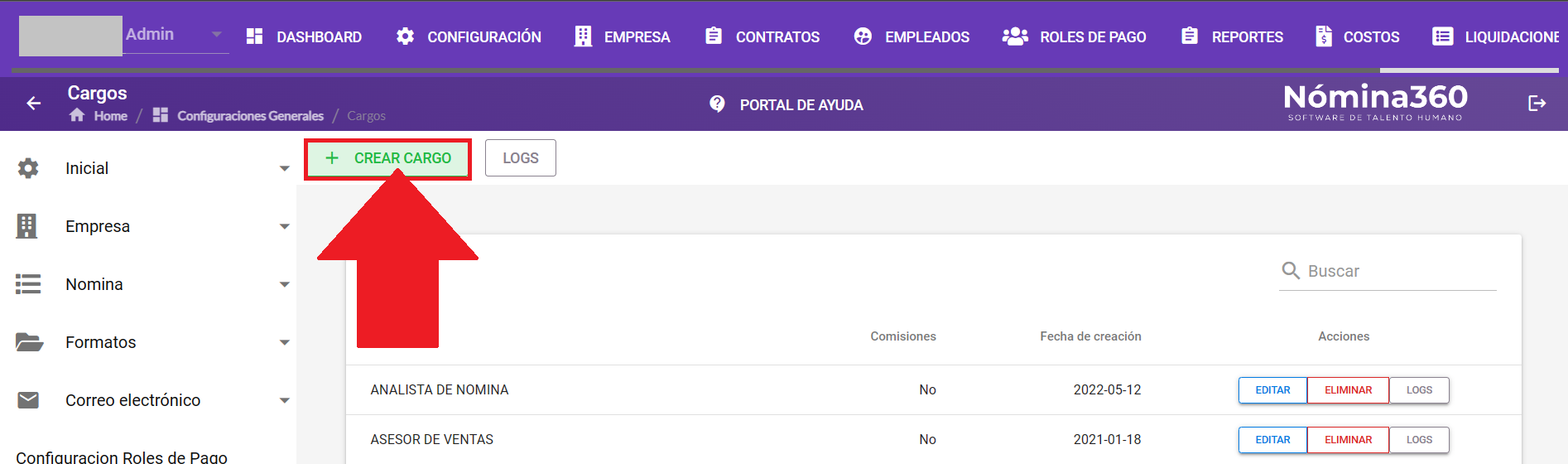Click the Buscar search field

pos(1388,271)
